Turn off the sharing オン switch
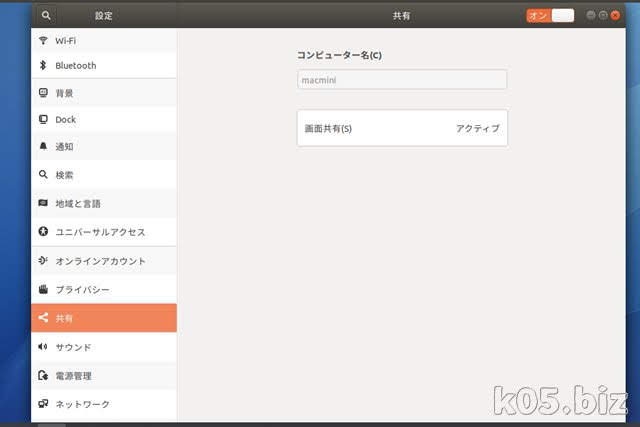 pyautogui.click(x=550, y=16)
